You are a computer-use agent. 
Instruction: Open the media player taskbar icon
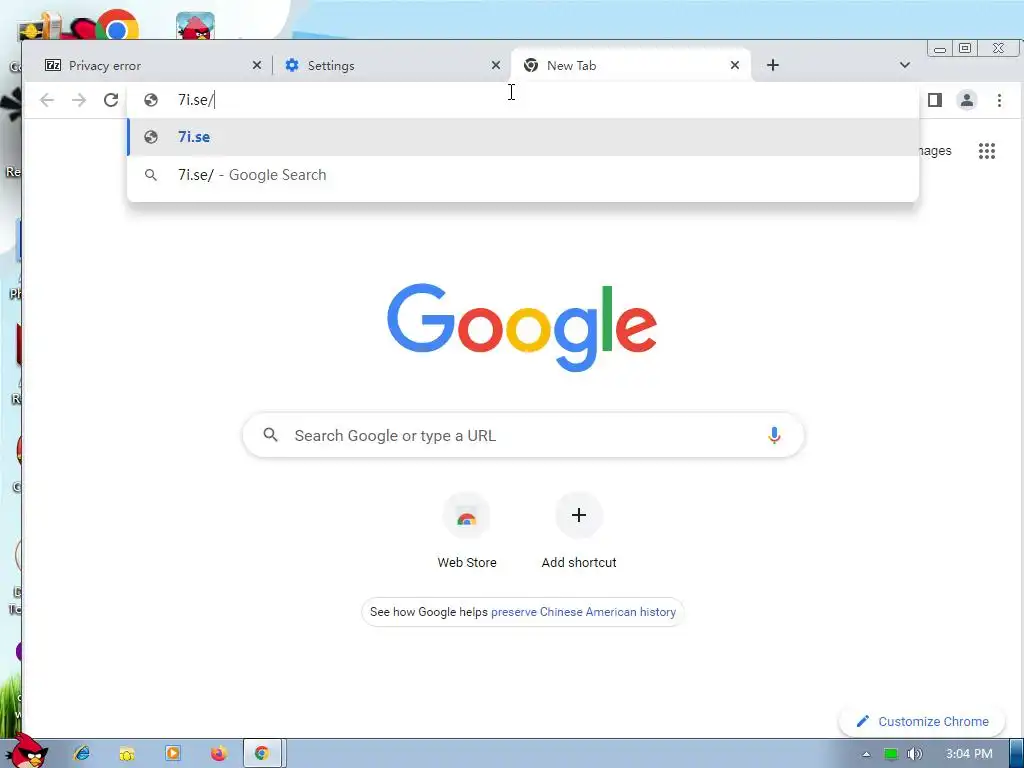point(172,753)
